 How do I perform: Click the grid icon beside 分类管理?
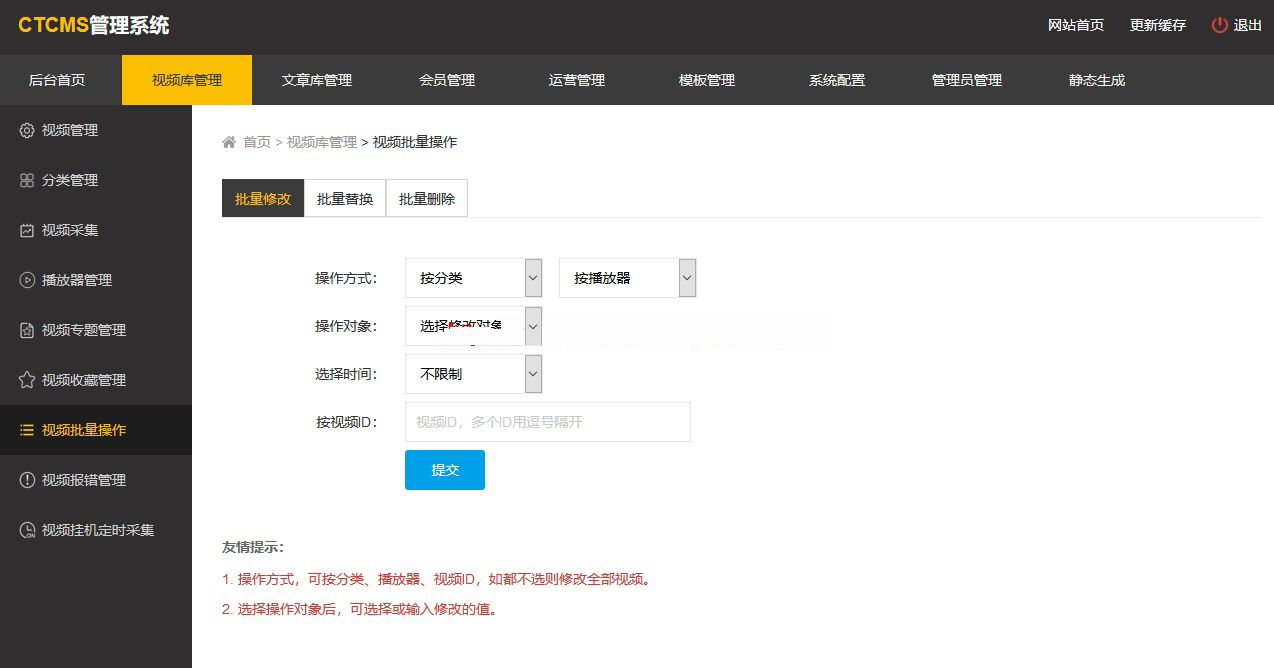pyautogui.click(x=27, y=180)
